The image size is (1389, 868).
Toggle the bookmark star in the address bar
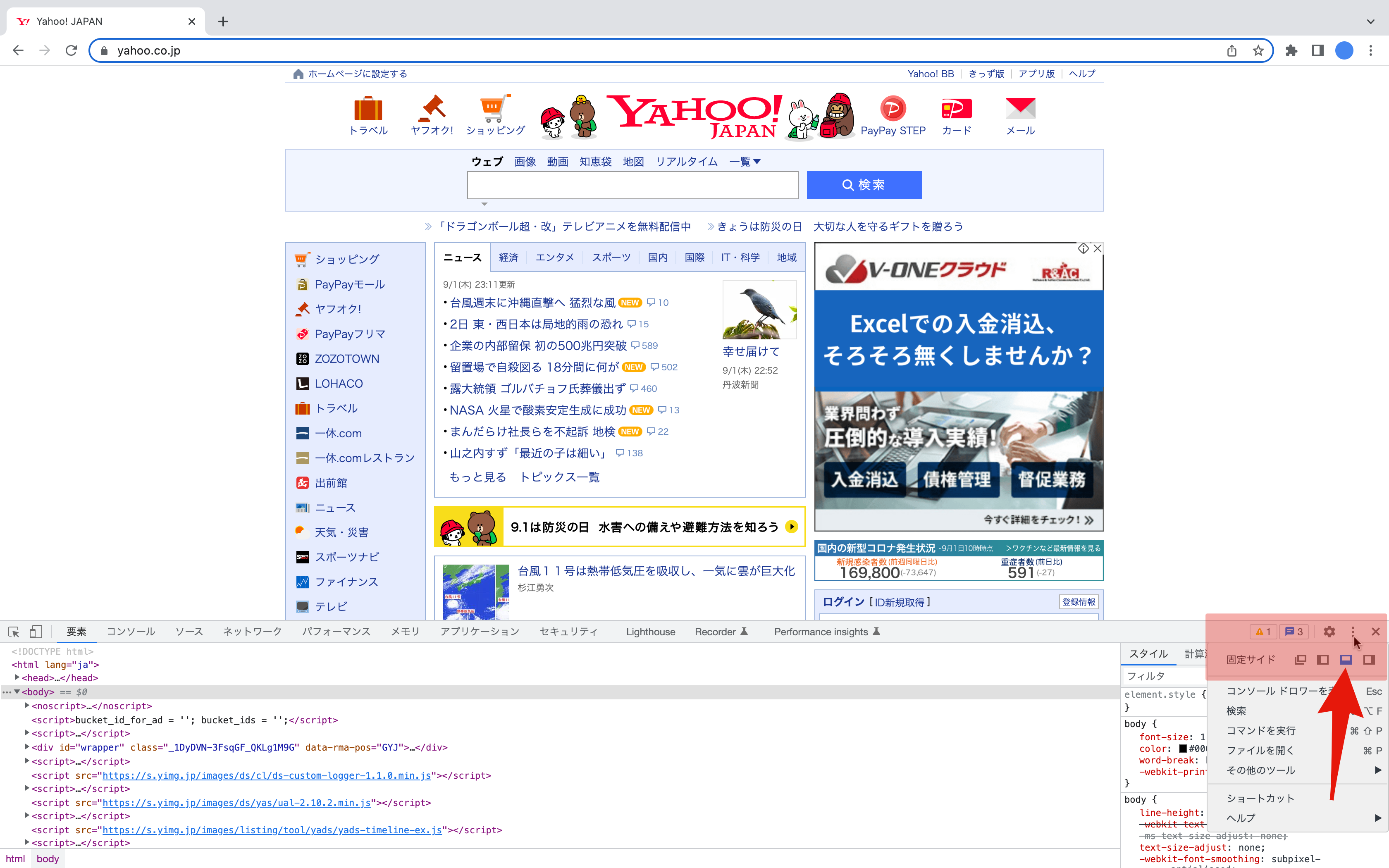pos(1259,50)
